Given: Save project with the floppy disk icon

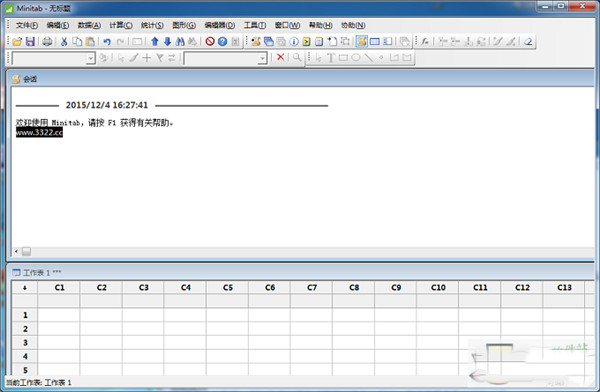Looking at the screenshot, I should 30,41.
